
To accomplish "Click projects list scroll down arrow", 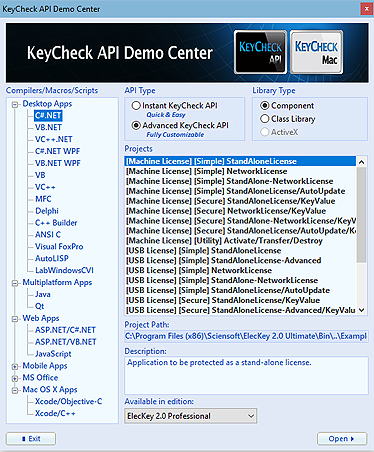I will pyautogui.click(x=361, y=310).
